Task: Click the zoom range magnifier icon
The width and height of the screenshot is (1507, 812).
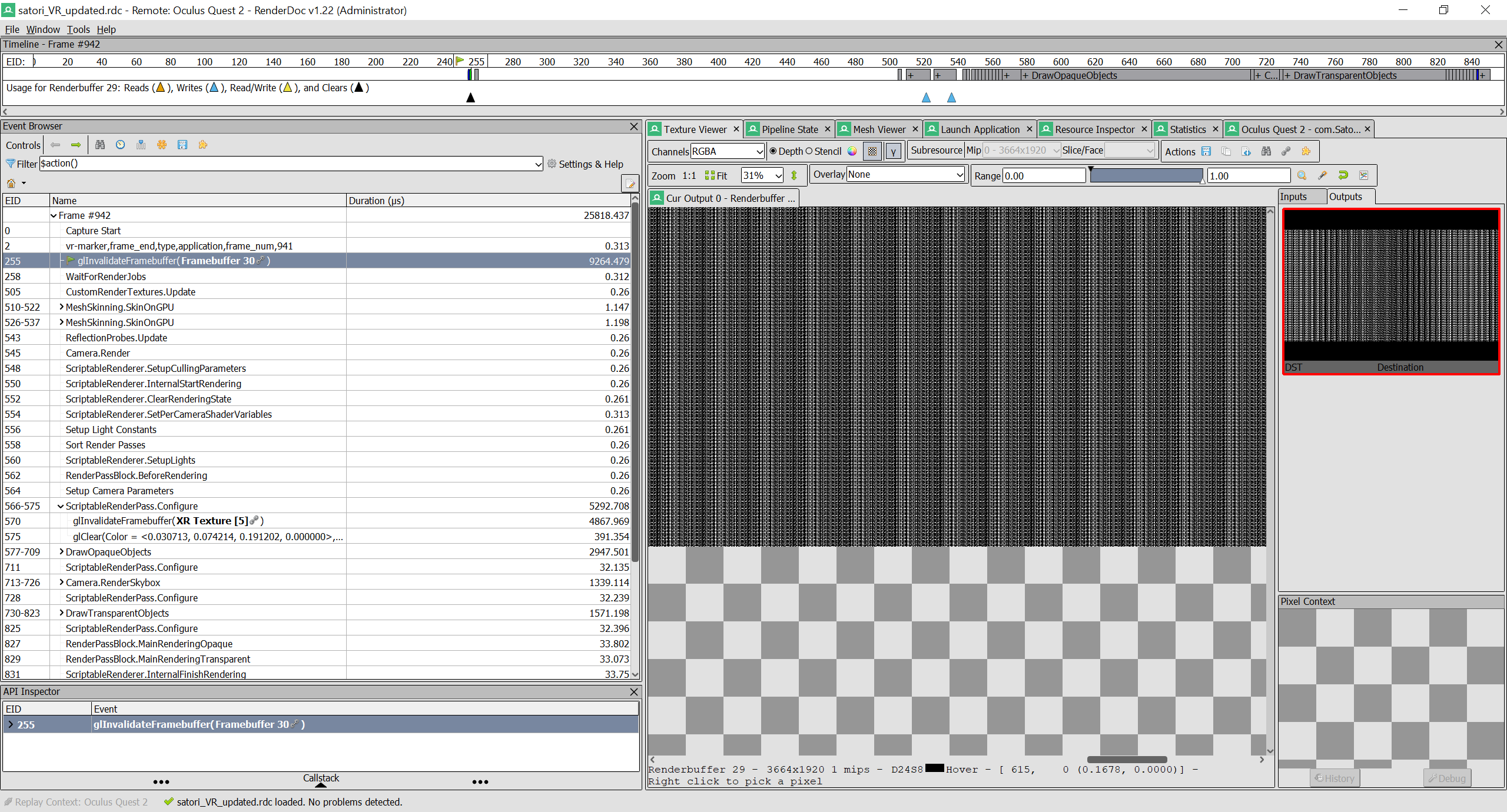Action: (1302, 175)
